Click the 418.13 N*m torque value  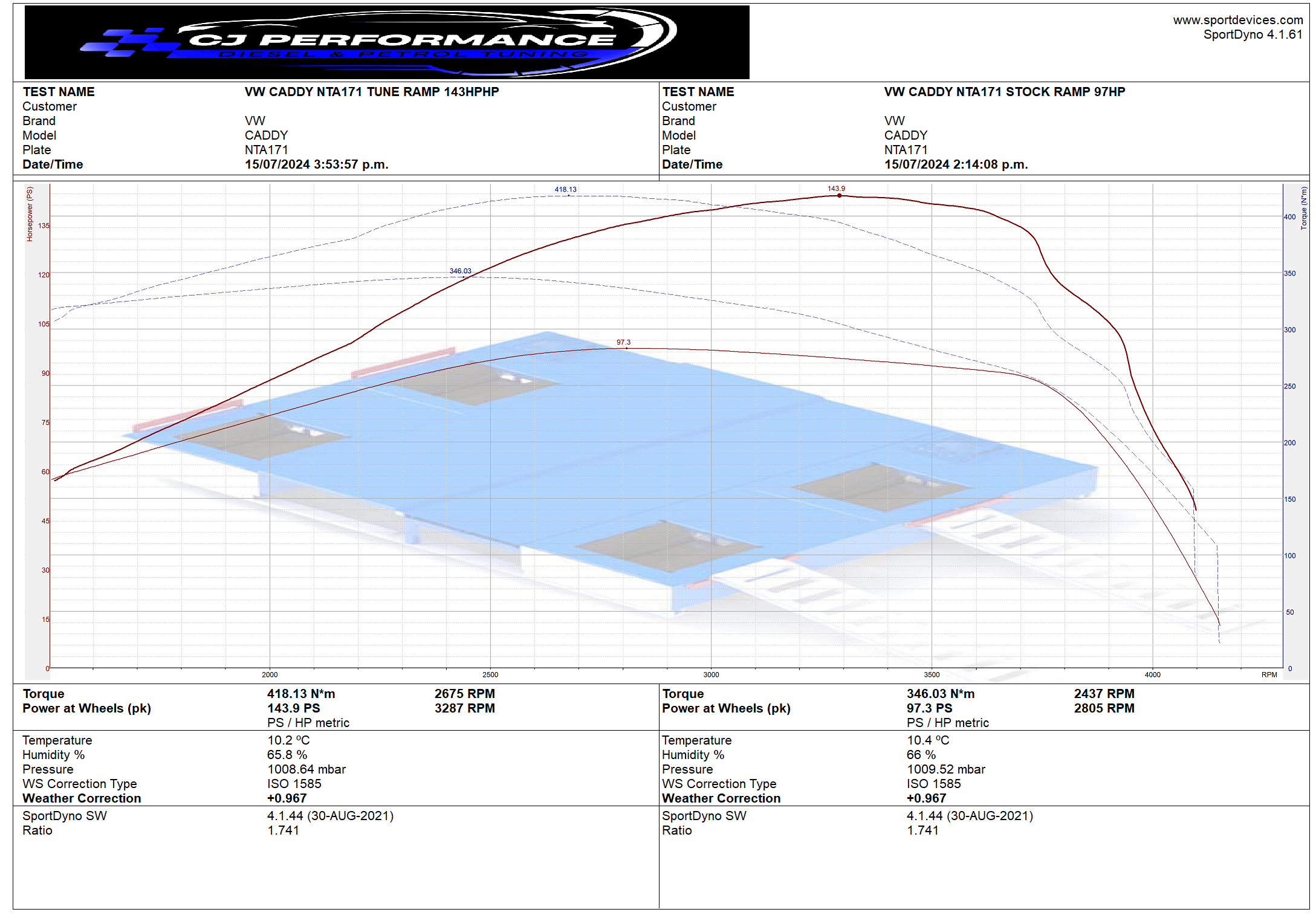coord(300,694)
